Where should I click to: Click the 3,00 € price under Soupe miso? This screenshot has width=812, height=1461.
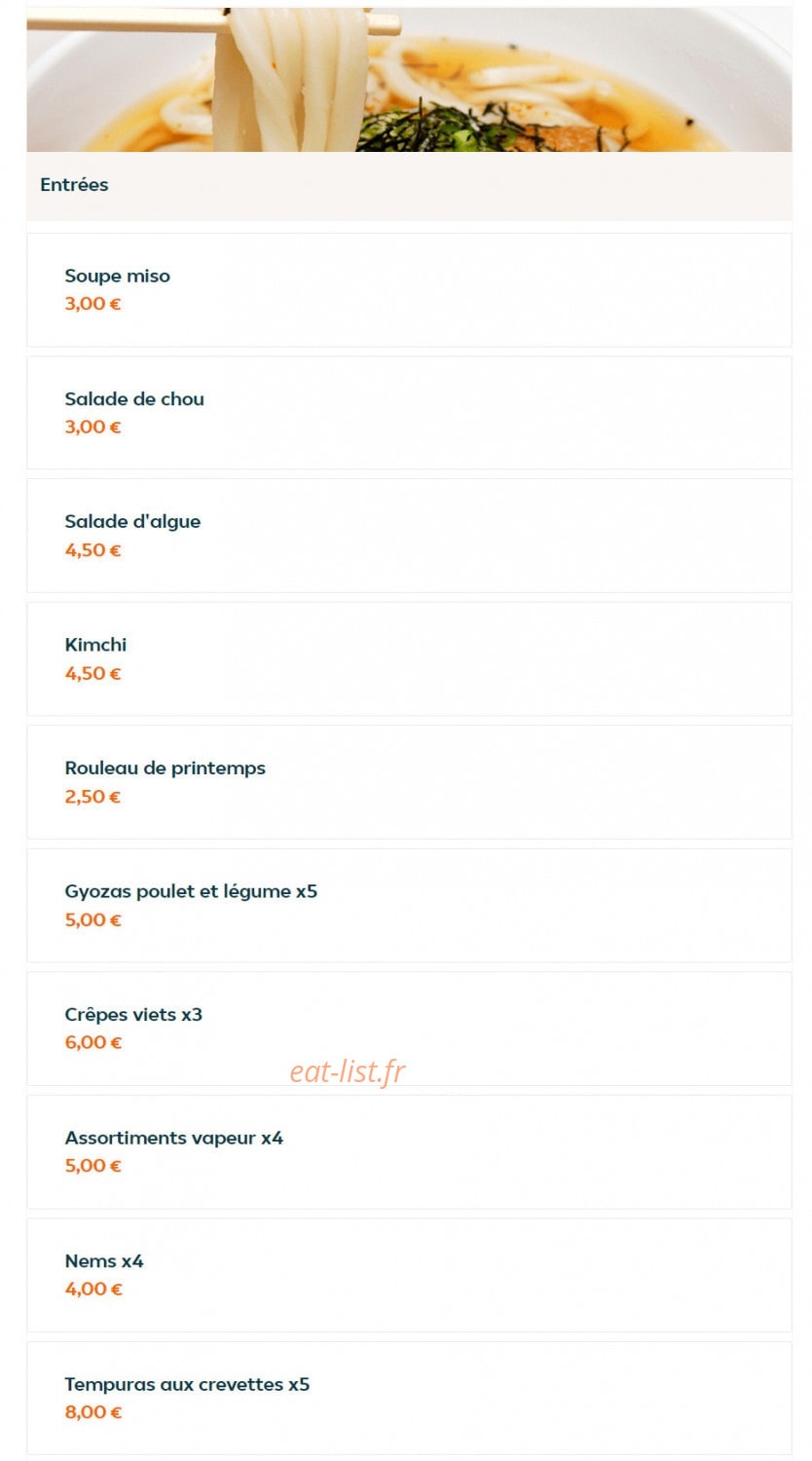tap(93, 304)
